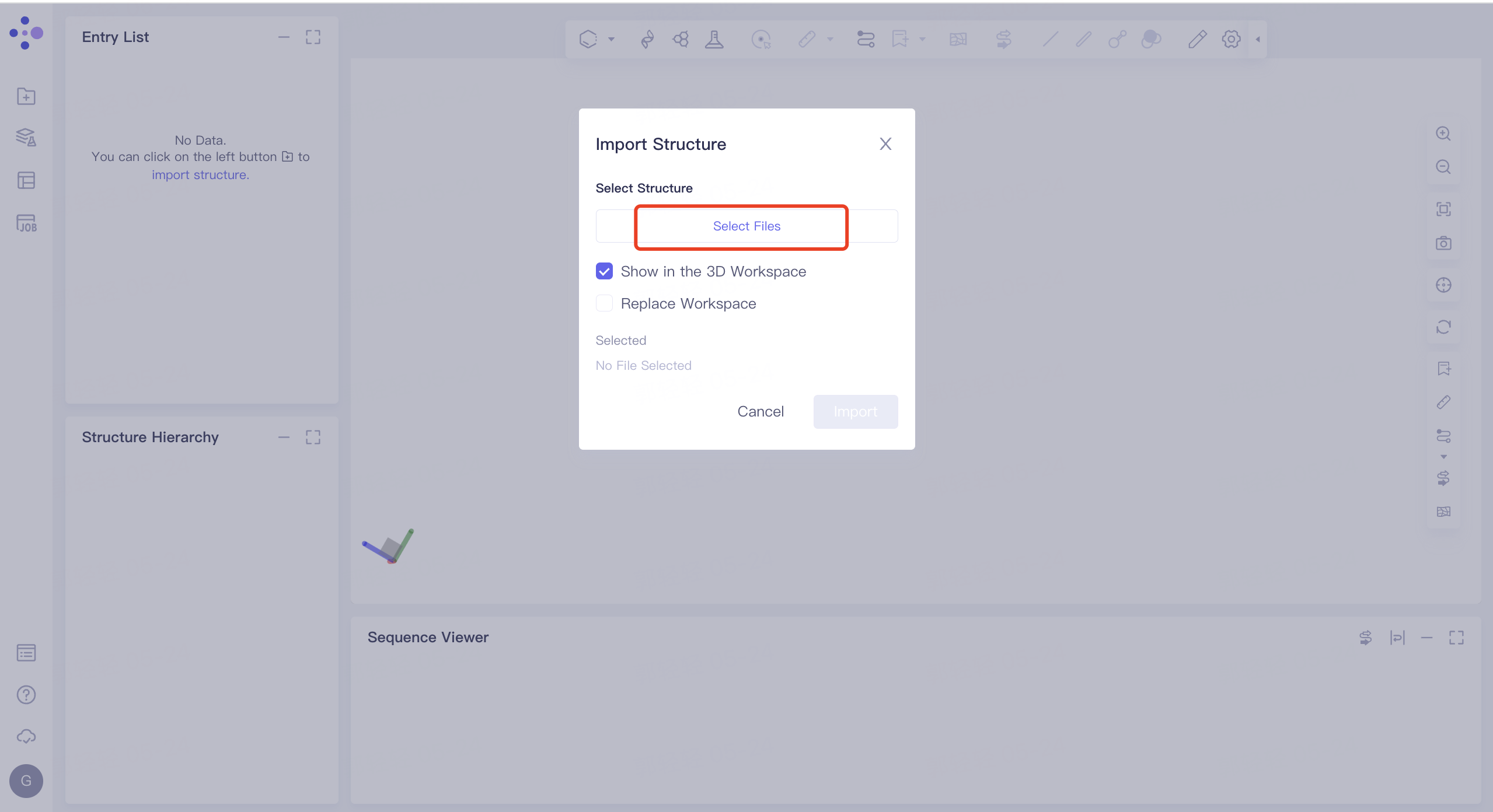The height and width of the screenshot is (812, 1493).
Task: Cancel the Import Structure dialog
Action: click(761, 411)
